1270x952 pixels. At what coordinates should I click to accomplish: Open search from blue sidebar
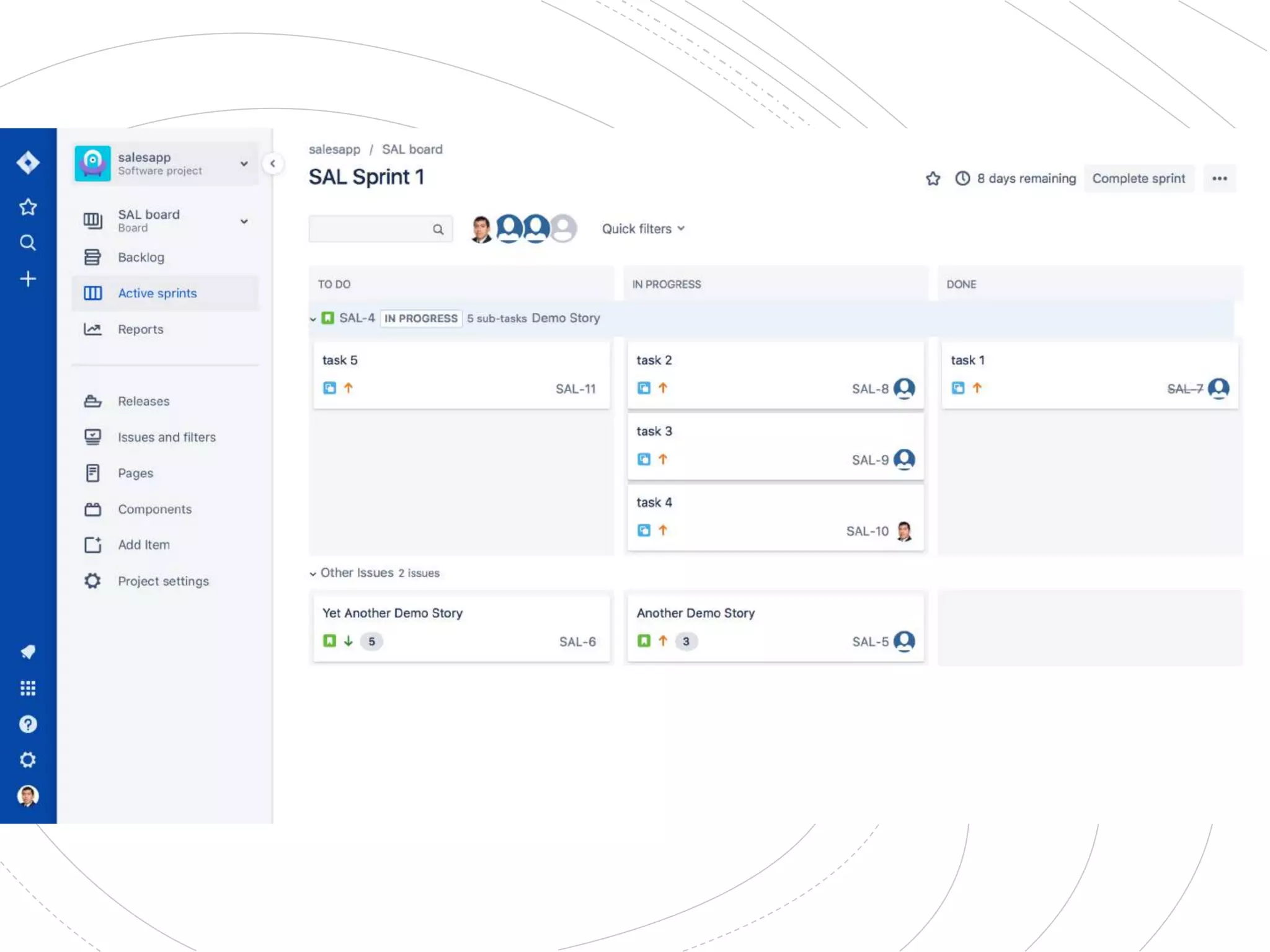click(x=28, y=242)
